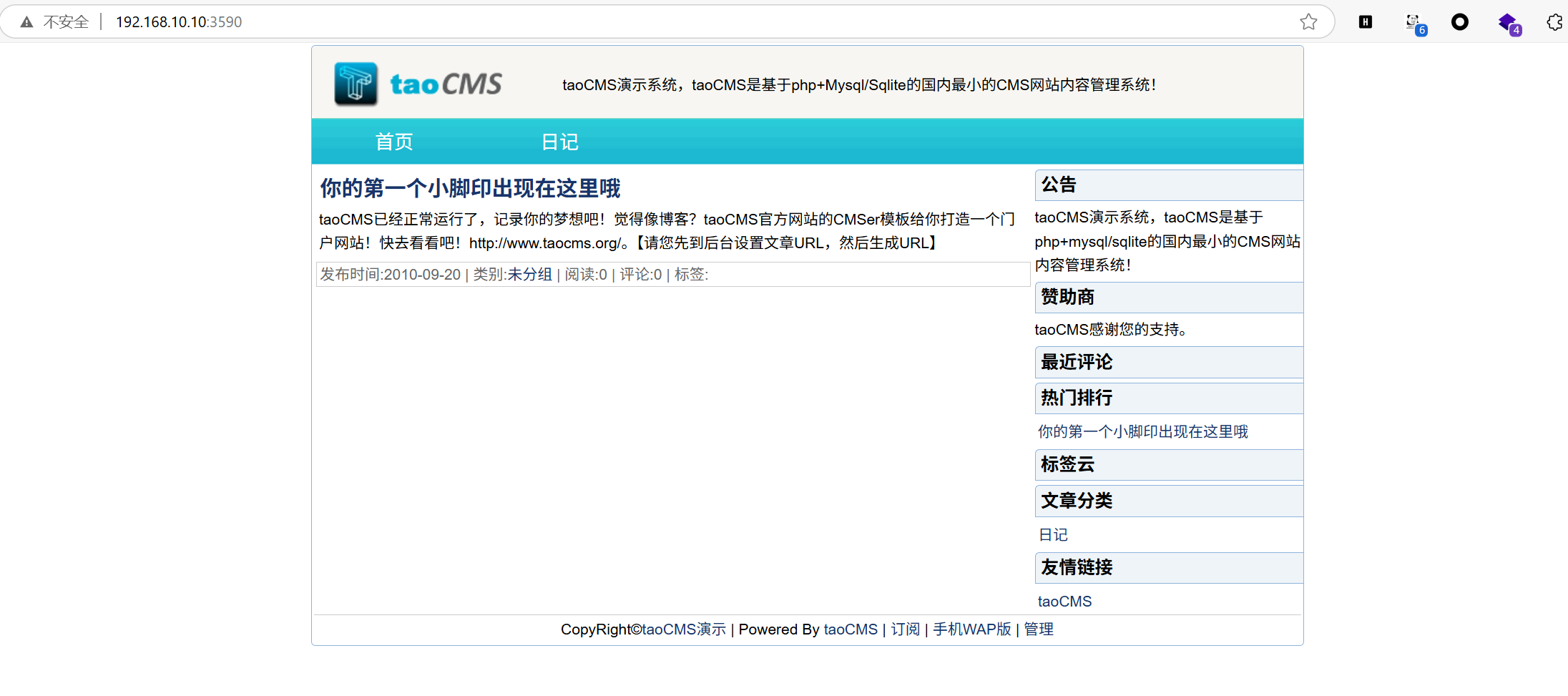
Task: Open the 日记 navigation tab
Action: tap(559, 142)
